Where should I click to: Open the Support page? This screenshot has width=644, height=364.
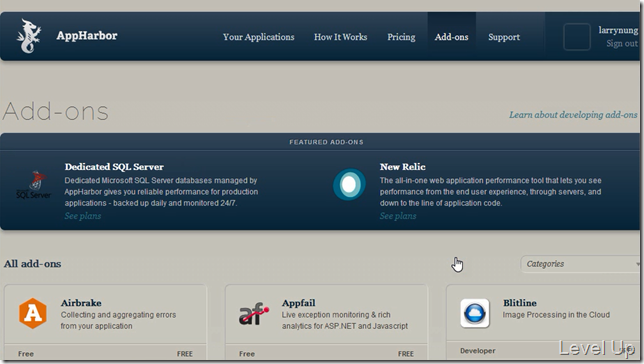click(x=504, y=37)
